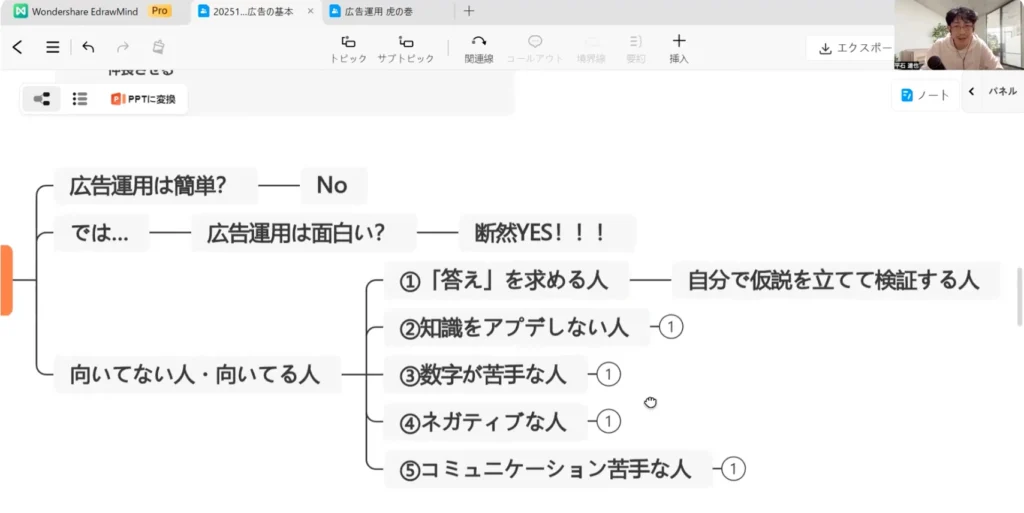Close the 20251...広告の基本 tab
Viewport: 1024px width, 513px height.
309,11
